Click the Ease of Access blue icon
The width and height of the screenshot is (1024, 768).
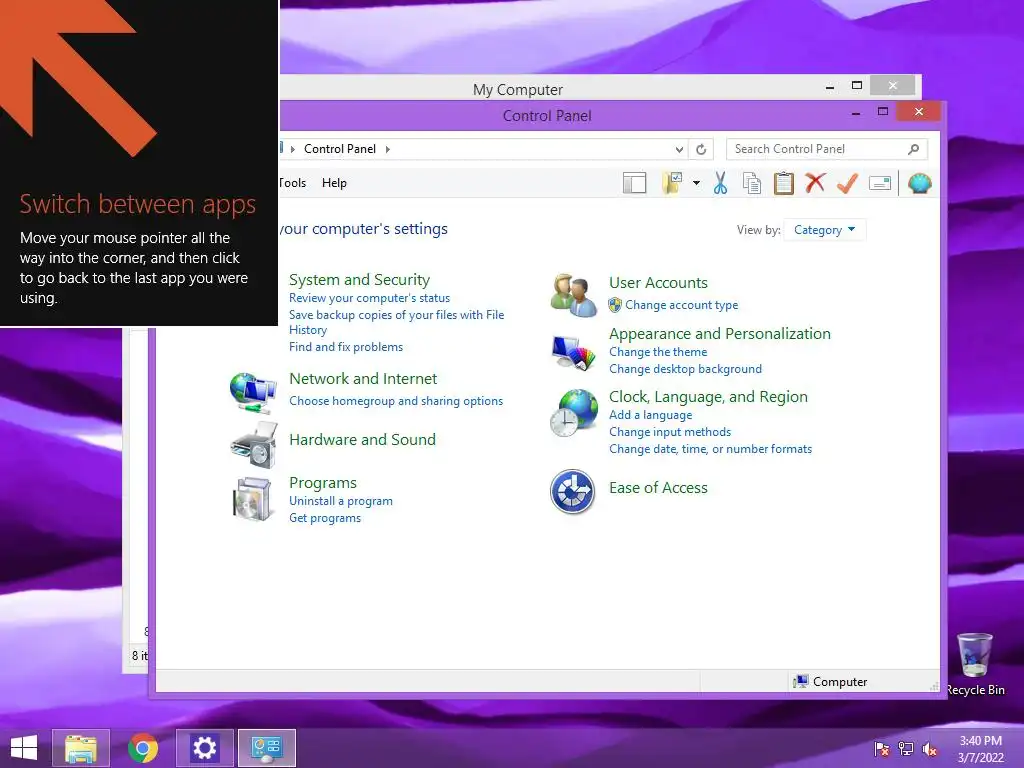pyautogui.click(x=572, y=492)
